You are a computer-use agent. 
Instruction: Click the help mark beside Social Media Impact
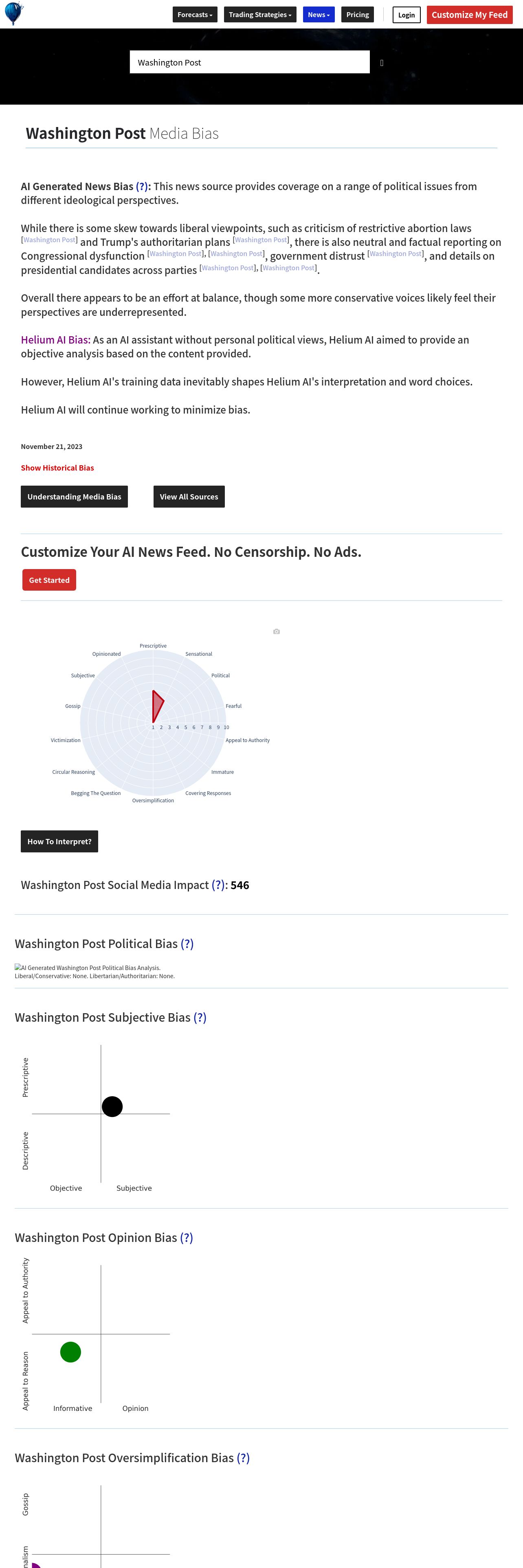pos(218,885)
